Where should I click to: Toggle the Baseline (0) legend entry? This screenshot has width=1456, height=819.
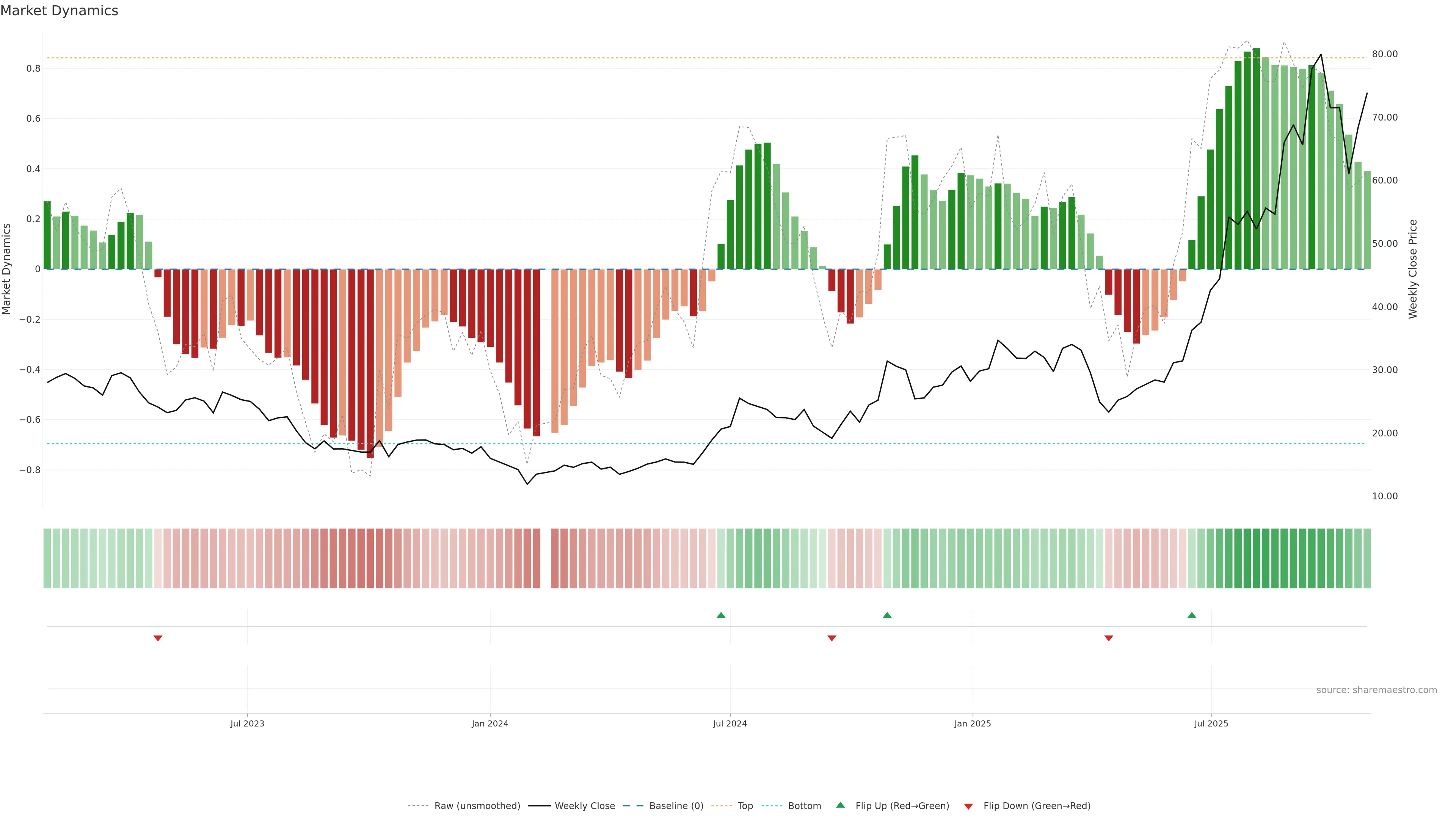(675, 806)
